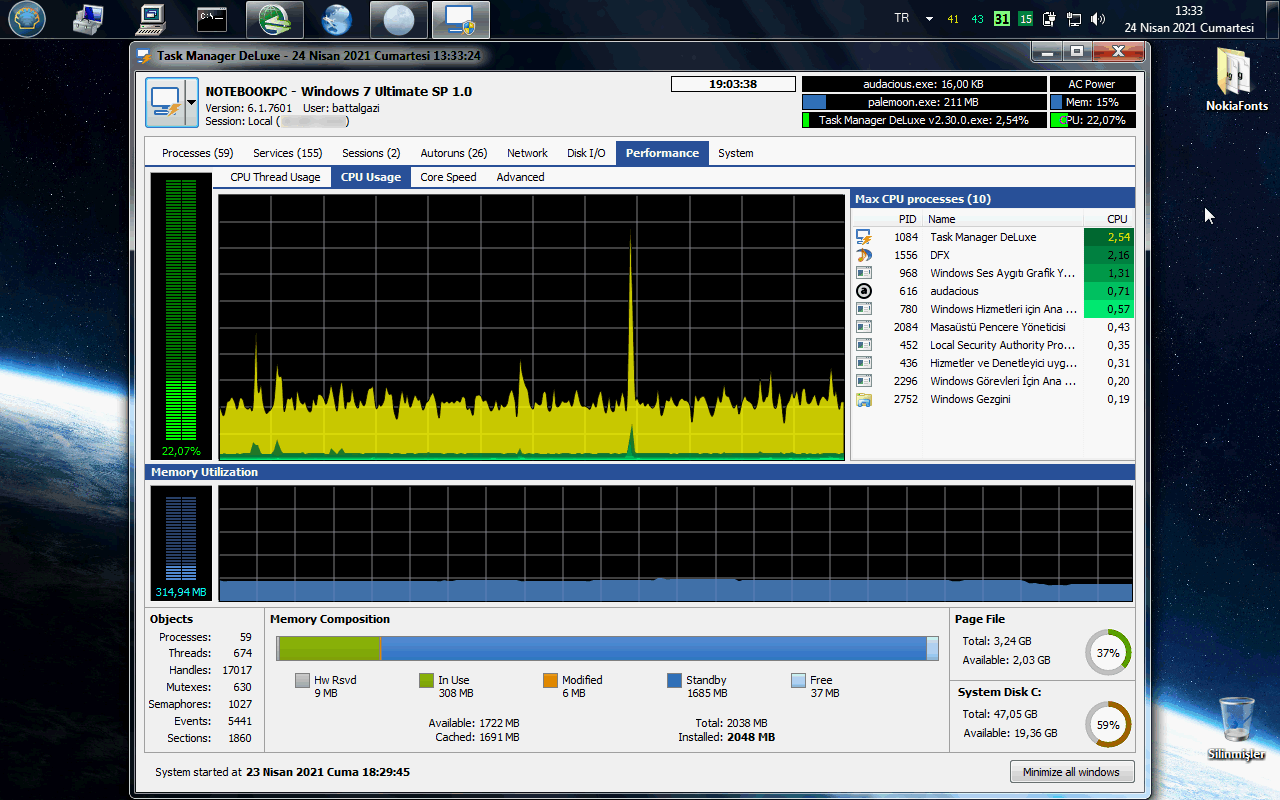1280x800 pixels.
Task: Open the volume speaker tray icon
Action: point(1098,19)
